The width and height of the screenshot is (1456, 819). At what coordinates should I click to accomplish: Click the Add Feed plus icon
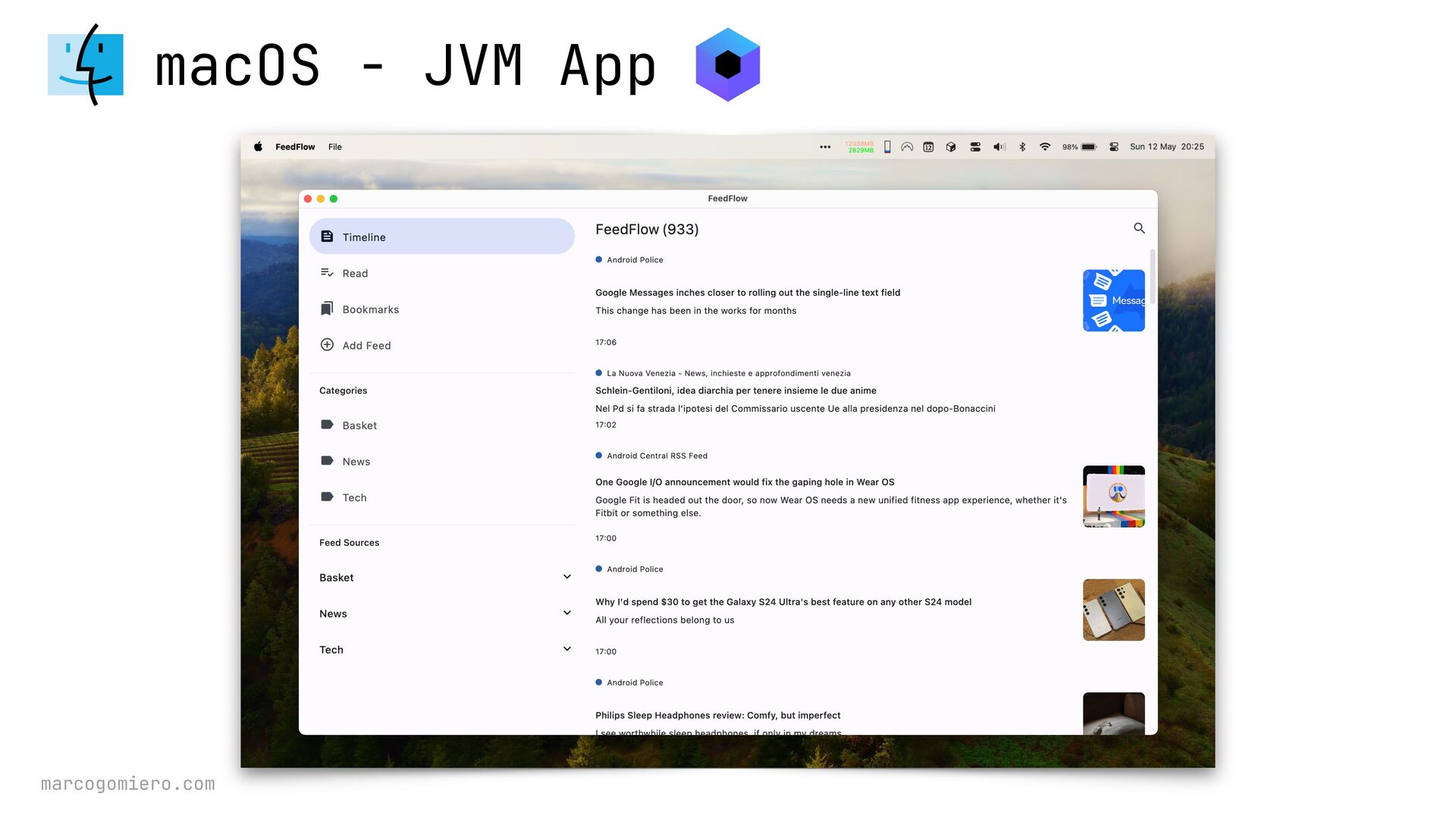pyautogui.click(x=327, y=344)
